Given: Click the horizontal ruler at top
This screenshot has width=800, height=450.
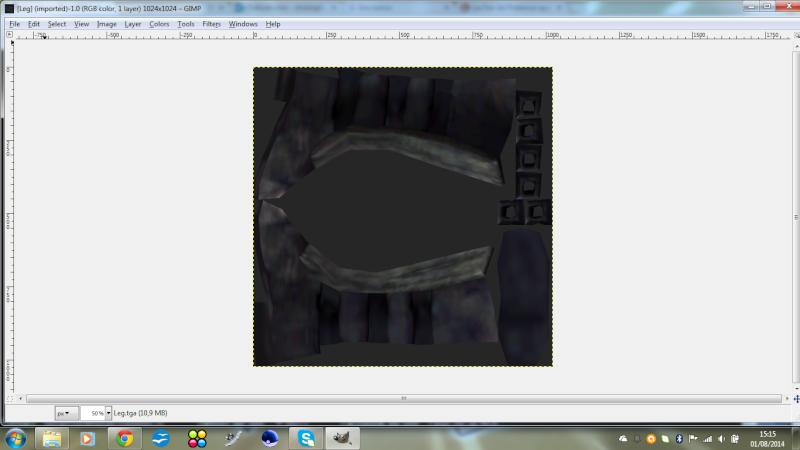Looking at the screenshot, I should pyautogui.click(x=403, y=35).
